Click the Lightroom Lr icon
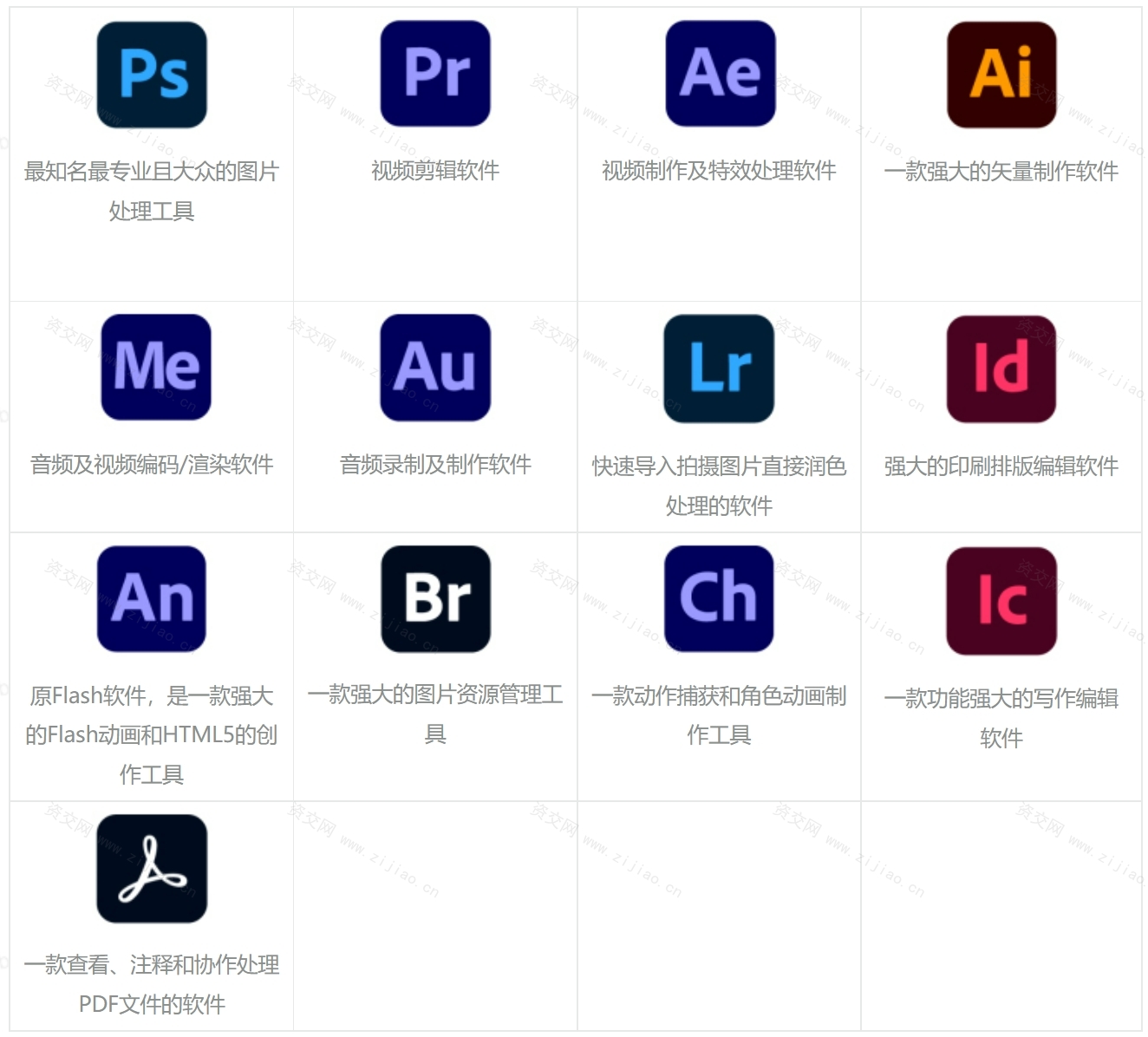The image size is (1148, 1037). tap(719, 368)
